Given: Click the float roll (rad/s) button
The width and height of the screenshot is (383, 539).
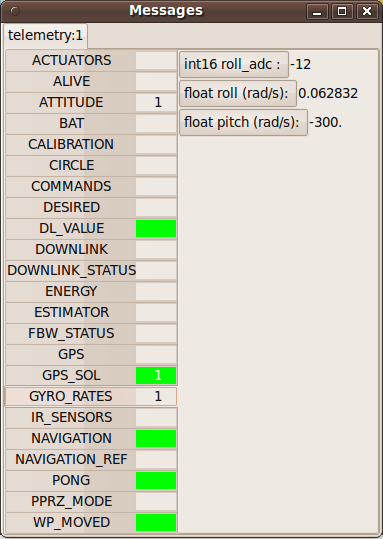Looking at the screenshot, I should click(238, 93).
